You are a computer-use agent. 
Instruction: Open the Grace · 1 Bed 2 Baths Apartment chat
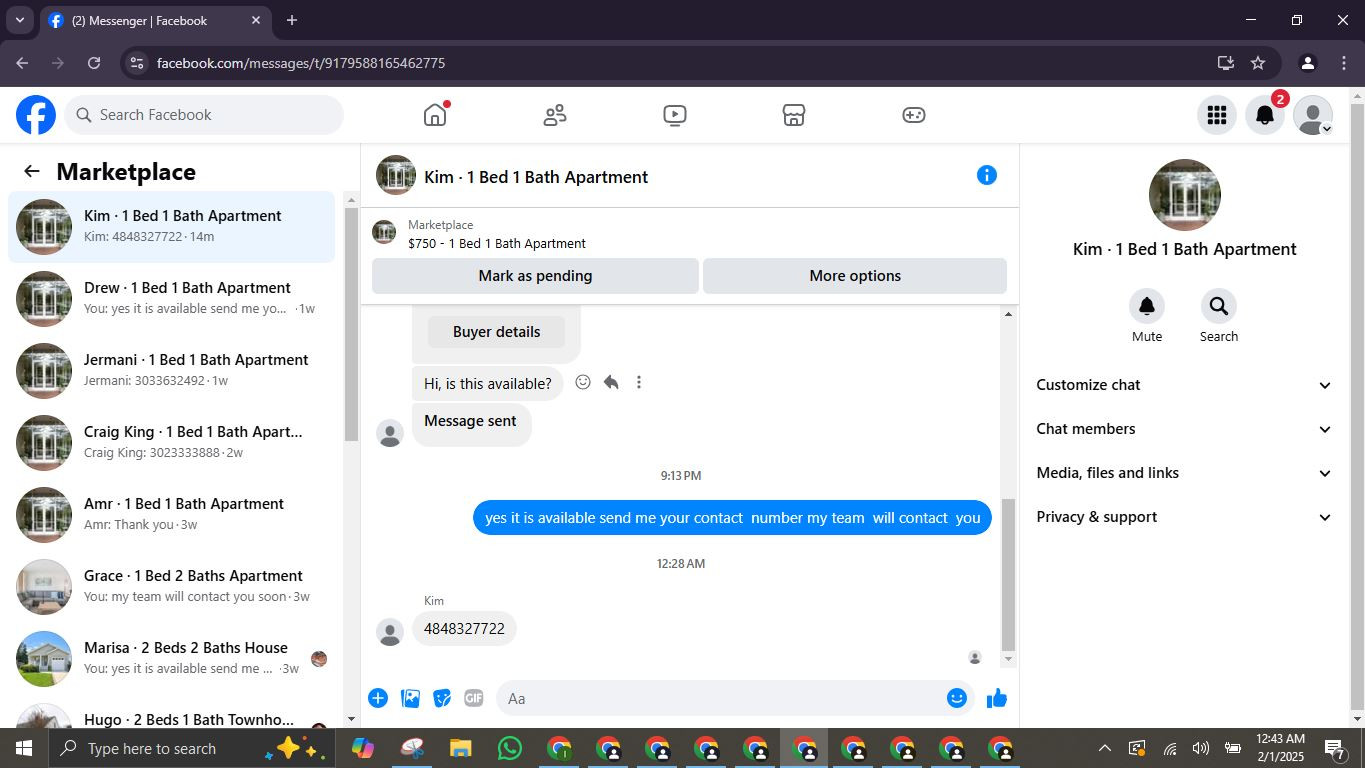(x=172, y=587)
